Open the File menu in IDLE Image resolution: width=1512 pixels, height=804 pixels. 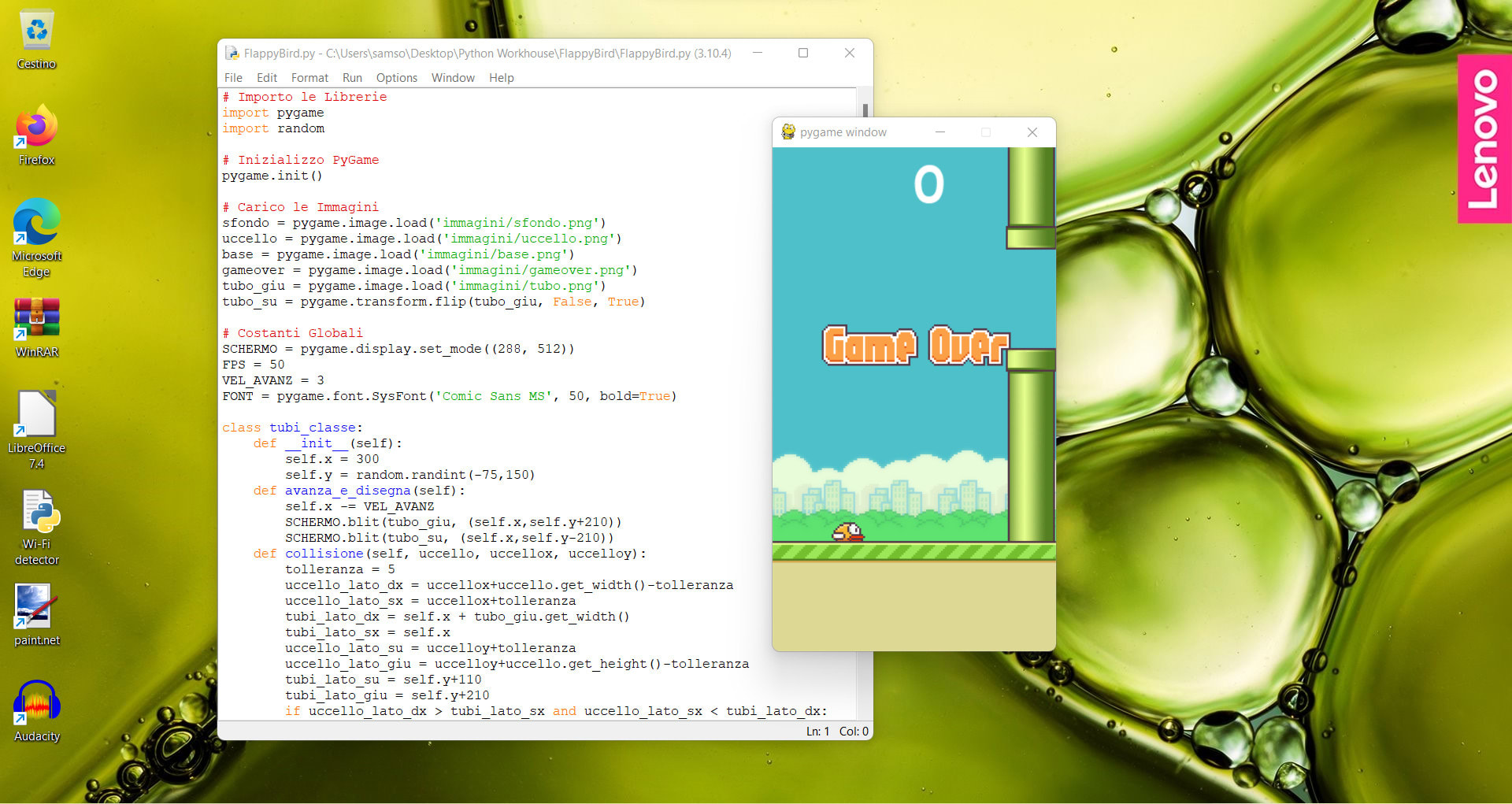point(233,78)
